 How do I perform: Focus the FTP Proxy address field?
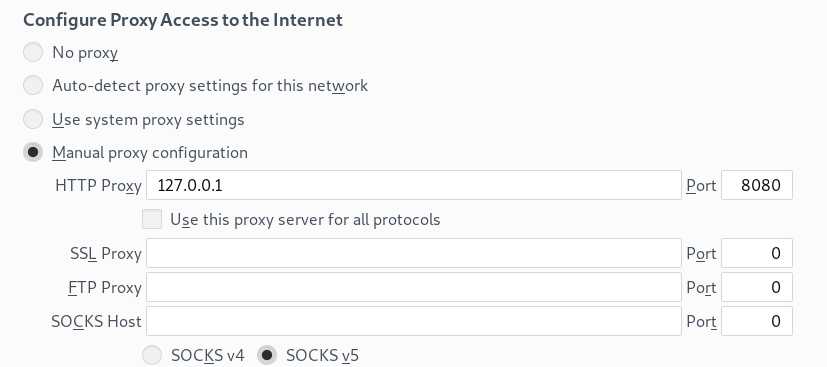[x=414, y=287]
